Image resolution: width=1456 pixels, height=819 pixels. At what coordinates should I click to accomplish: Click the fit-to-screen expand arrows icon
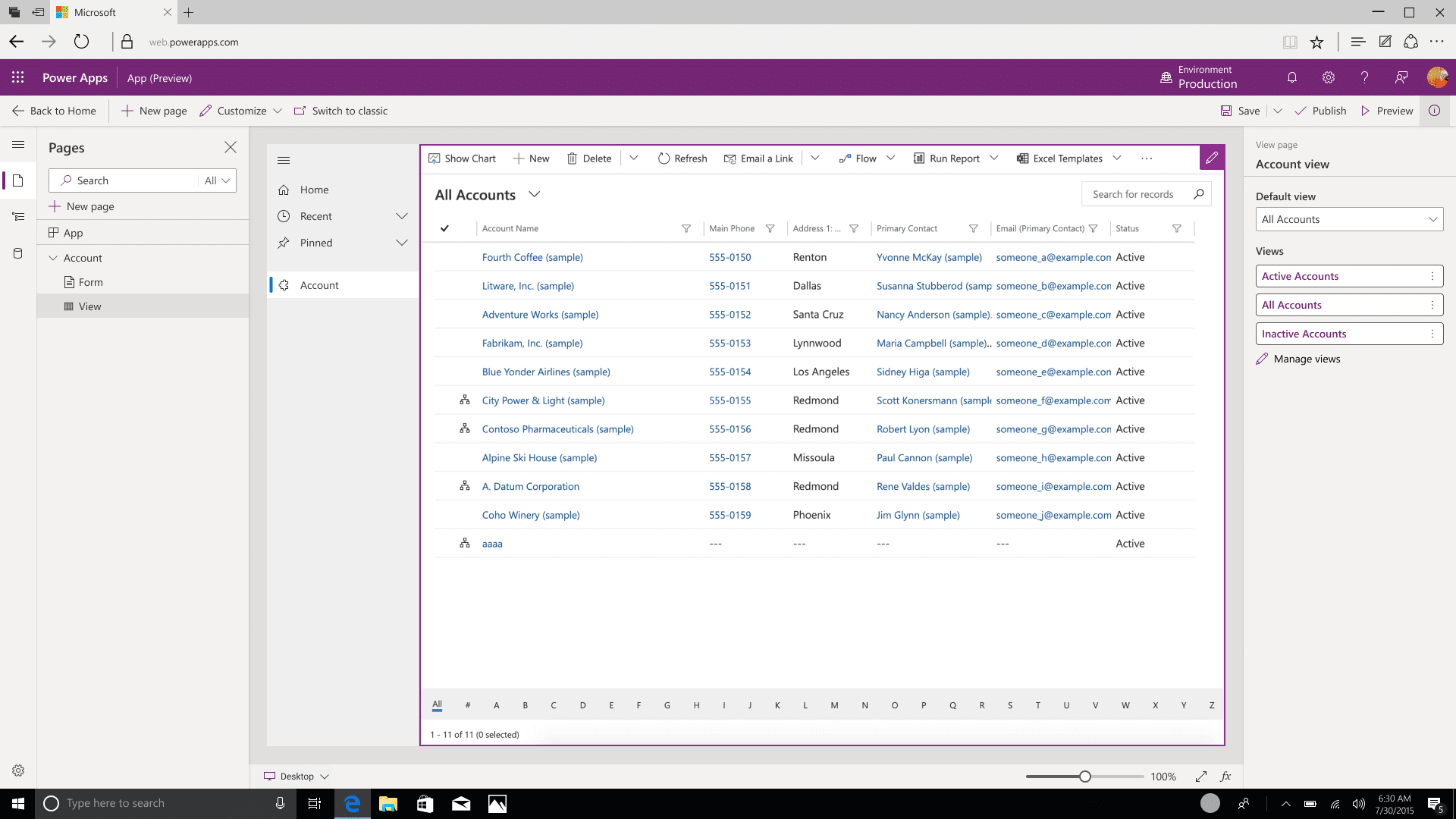coord(1201,777)
